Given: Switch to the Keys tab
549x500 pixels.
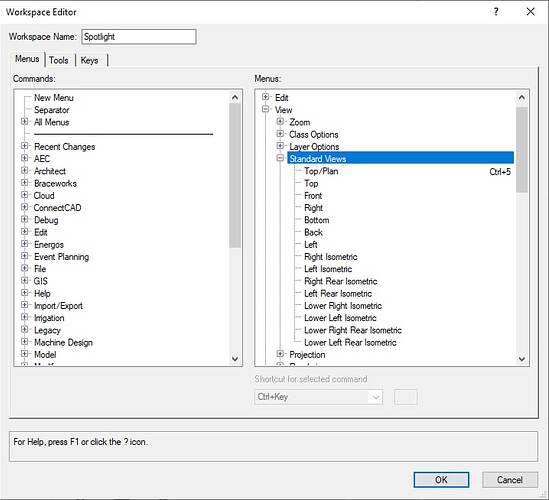Looking at the screenshot, I should pos(90,60).
